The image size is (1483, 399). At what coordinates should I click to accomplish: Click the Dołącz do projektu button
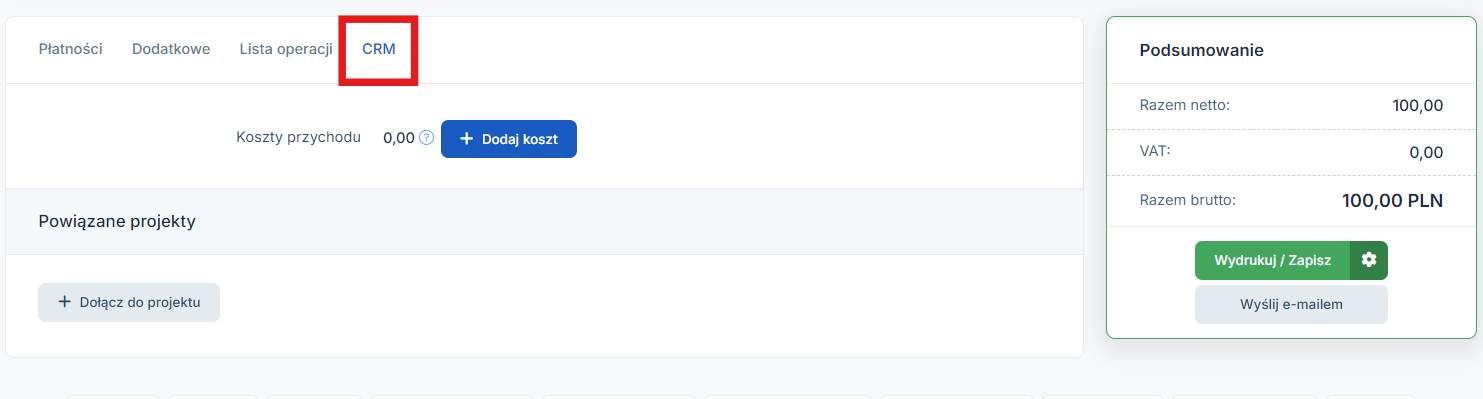(129, 302)
